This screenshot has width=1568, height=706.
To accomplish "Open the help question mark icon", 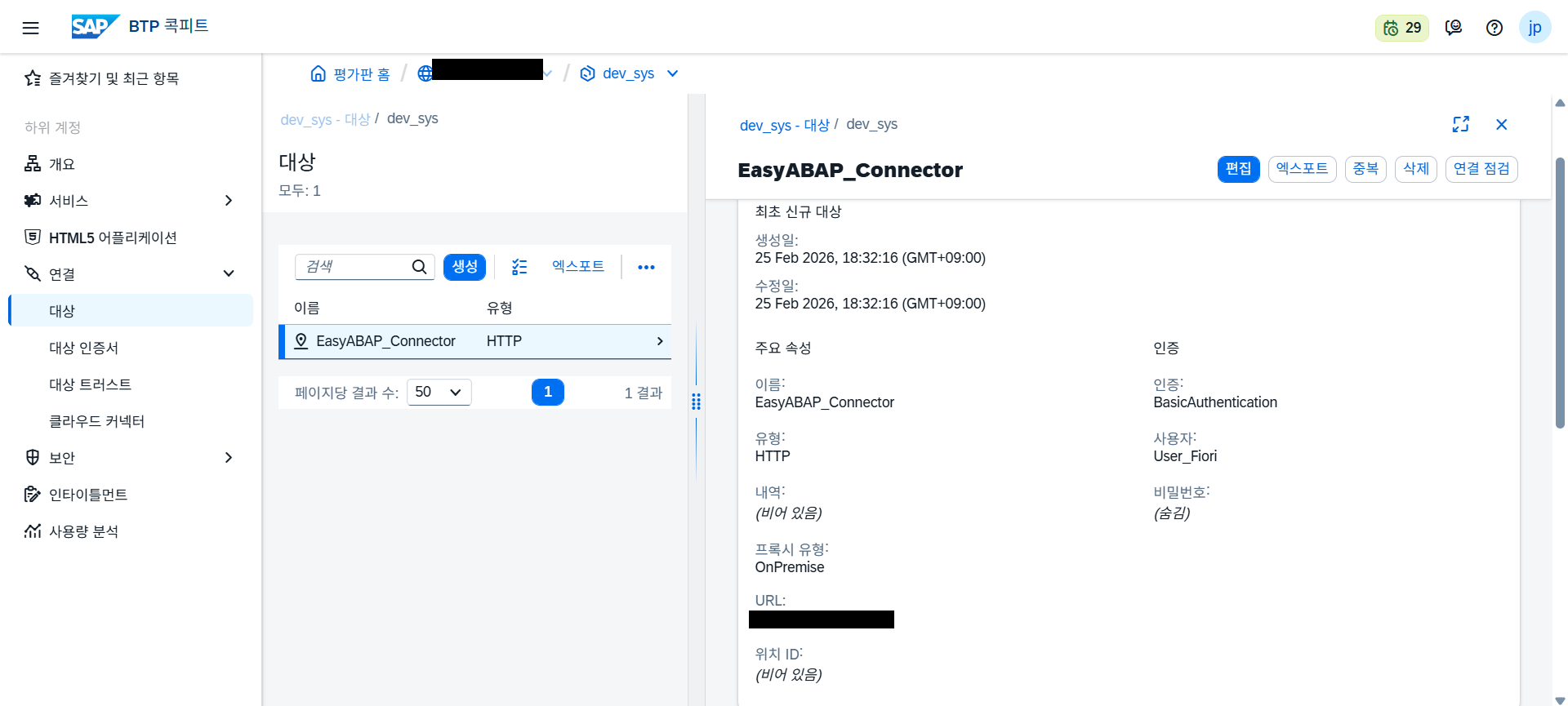I will click(x=1494, y=28).
